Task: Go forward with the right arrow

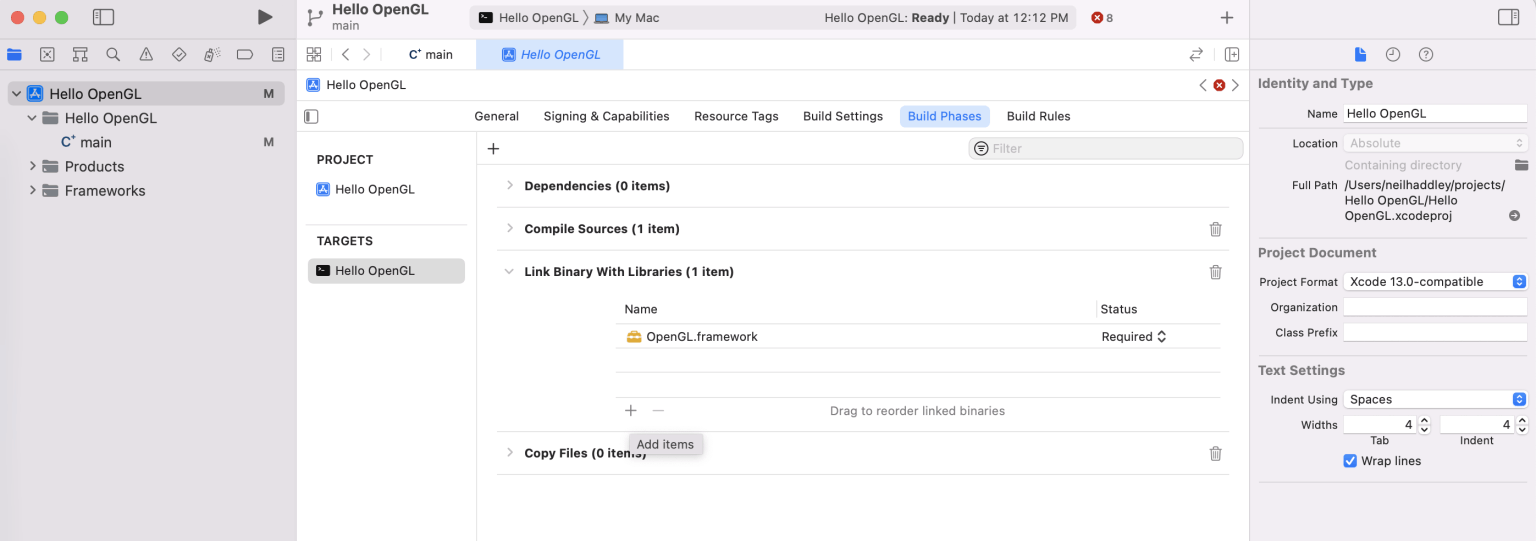Action: click(367, 55)
